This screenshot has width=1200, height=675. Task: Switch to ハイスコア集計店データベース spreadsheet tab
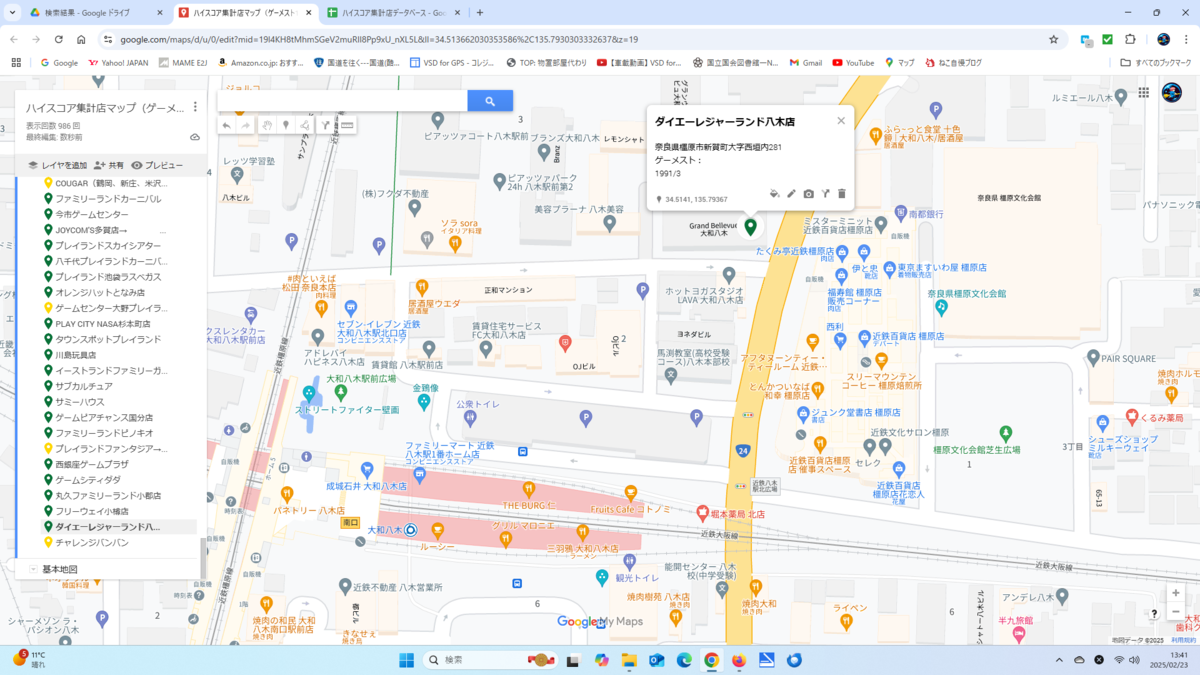click(393, 13)
